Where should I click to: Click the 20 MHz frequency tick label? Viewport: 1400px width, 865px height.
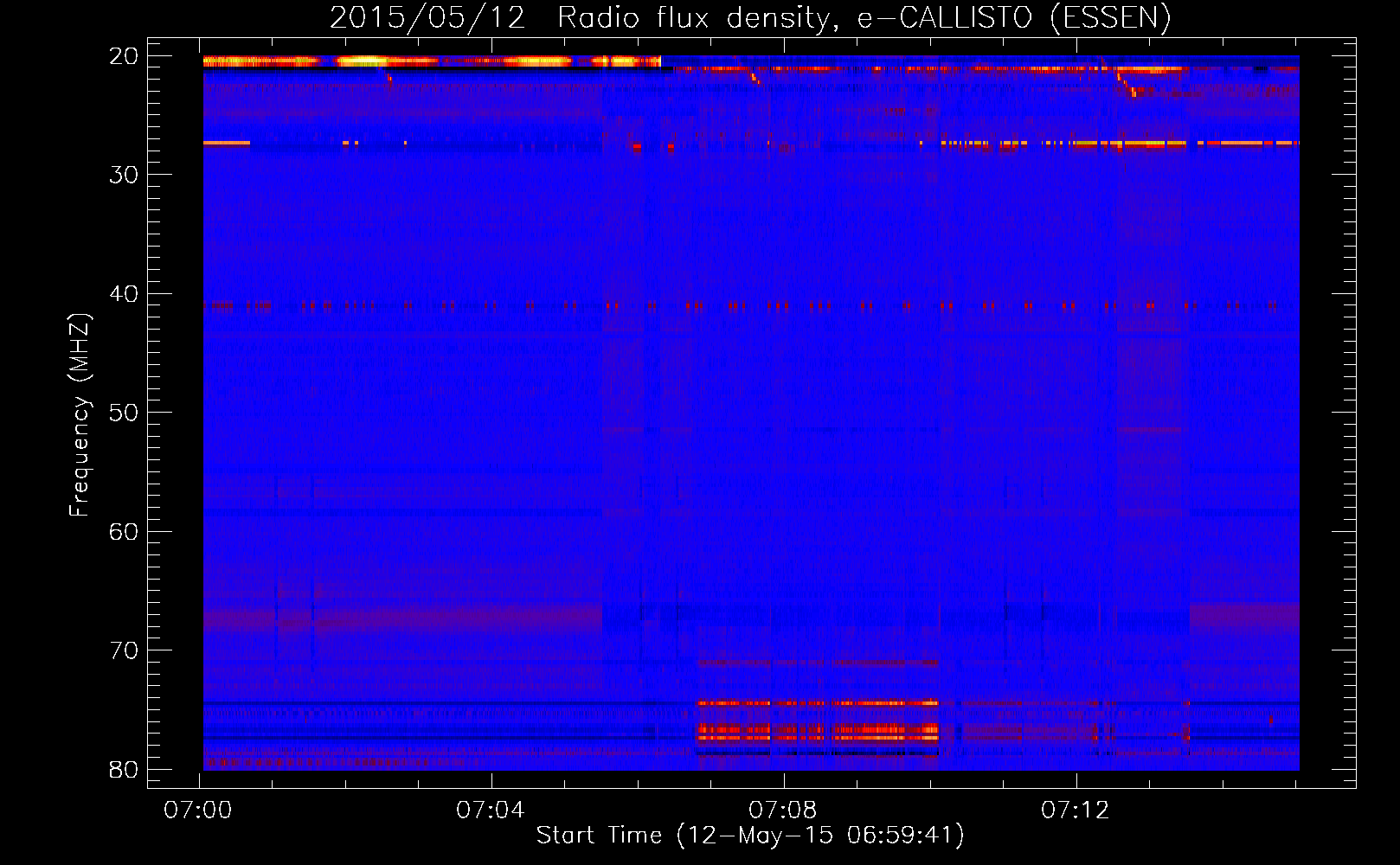[124, 56]
